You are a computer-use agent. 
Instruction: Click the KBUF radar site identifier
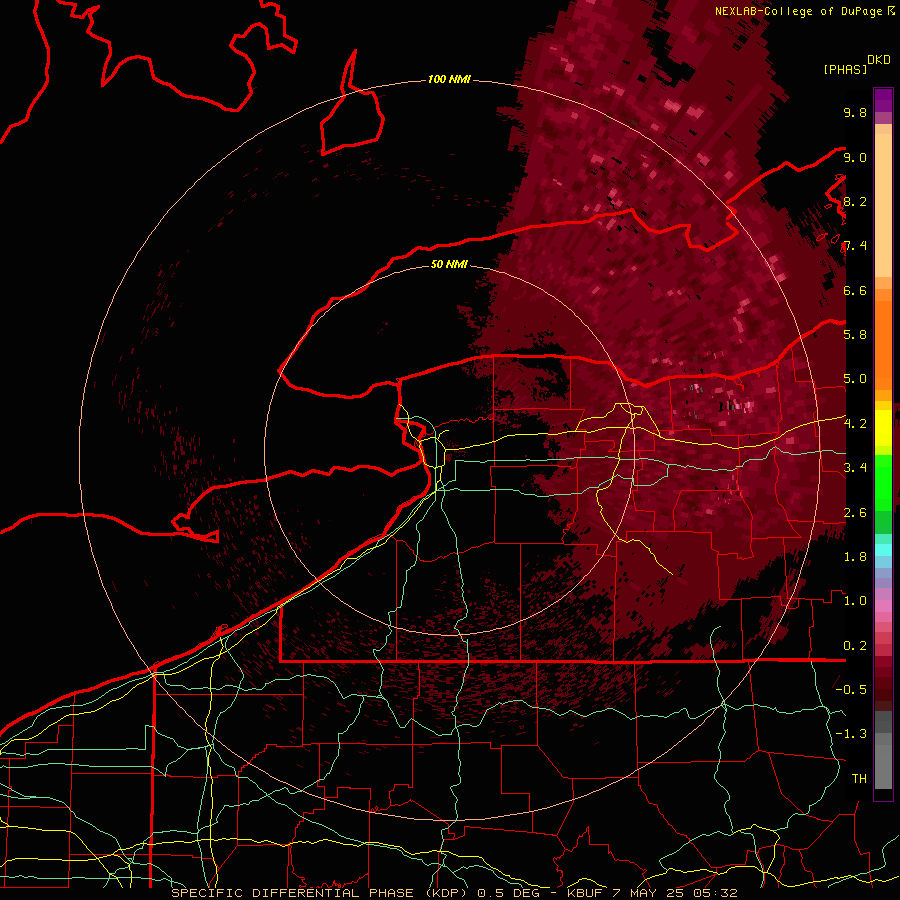[584, 893]
